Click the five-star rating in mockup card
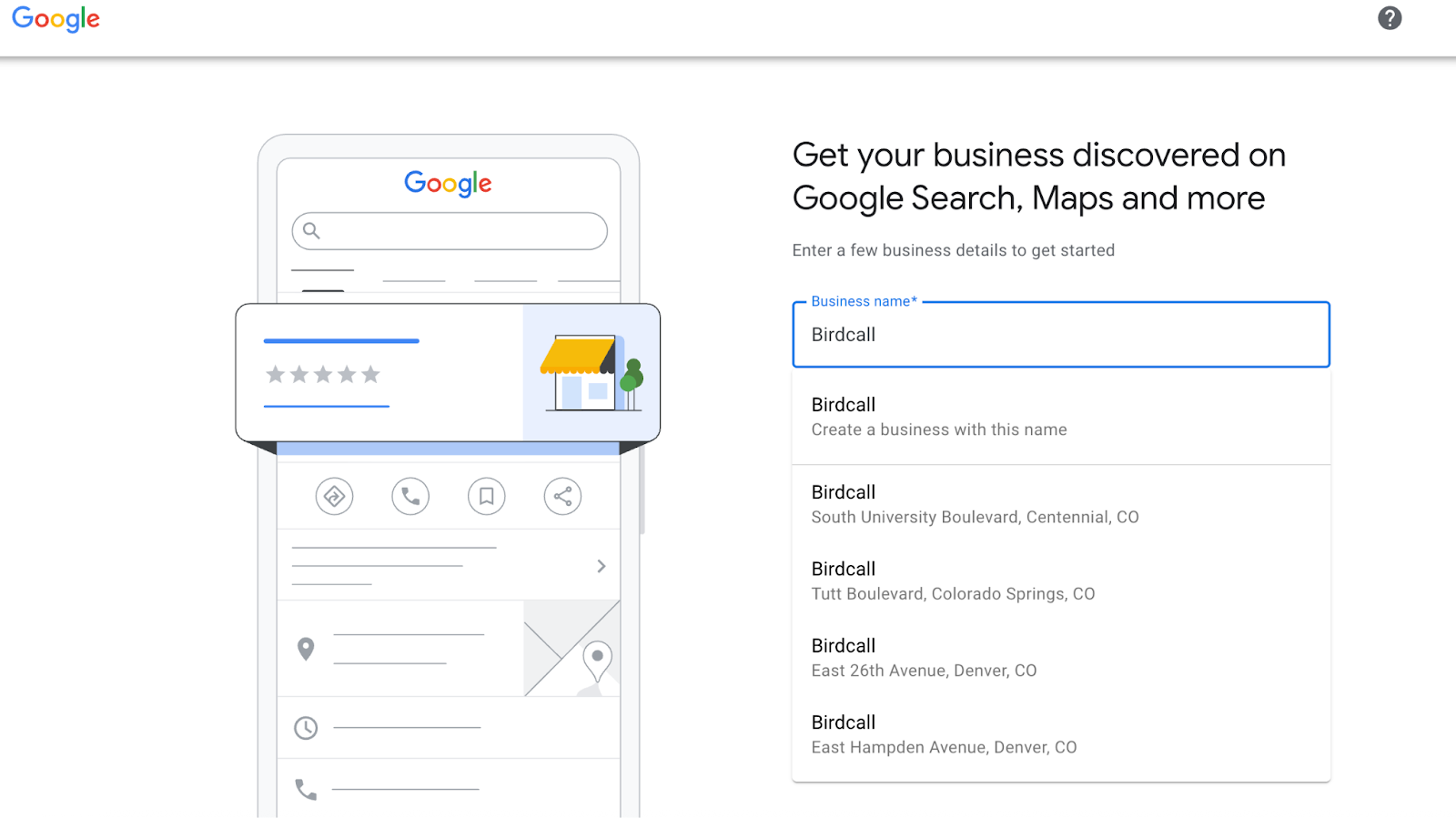1456x818 pixels. pyautogui.click(x=322, y=374)
